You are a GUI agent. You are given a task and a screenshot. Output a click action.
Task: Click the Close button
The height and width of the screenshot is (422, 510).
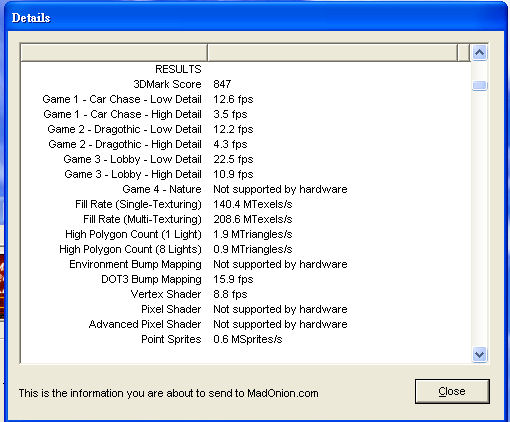click(x=452, y=391)
